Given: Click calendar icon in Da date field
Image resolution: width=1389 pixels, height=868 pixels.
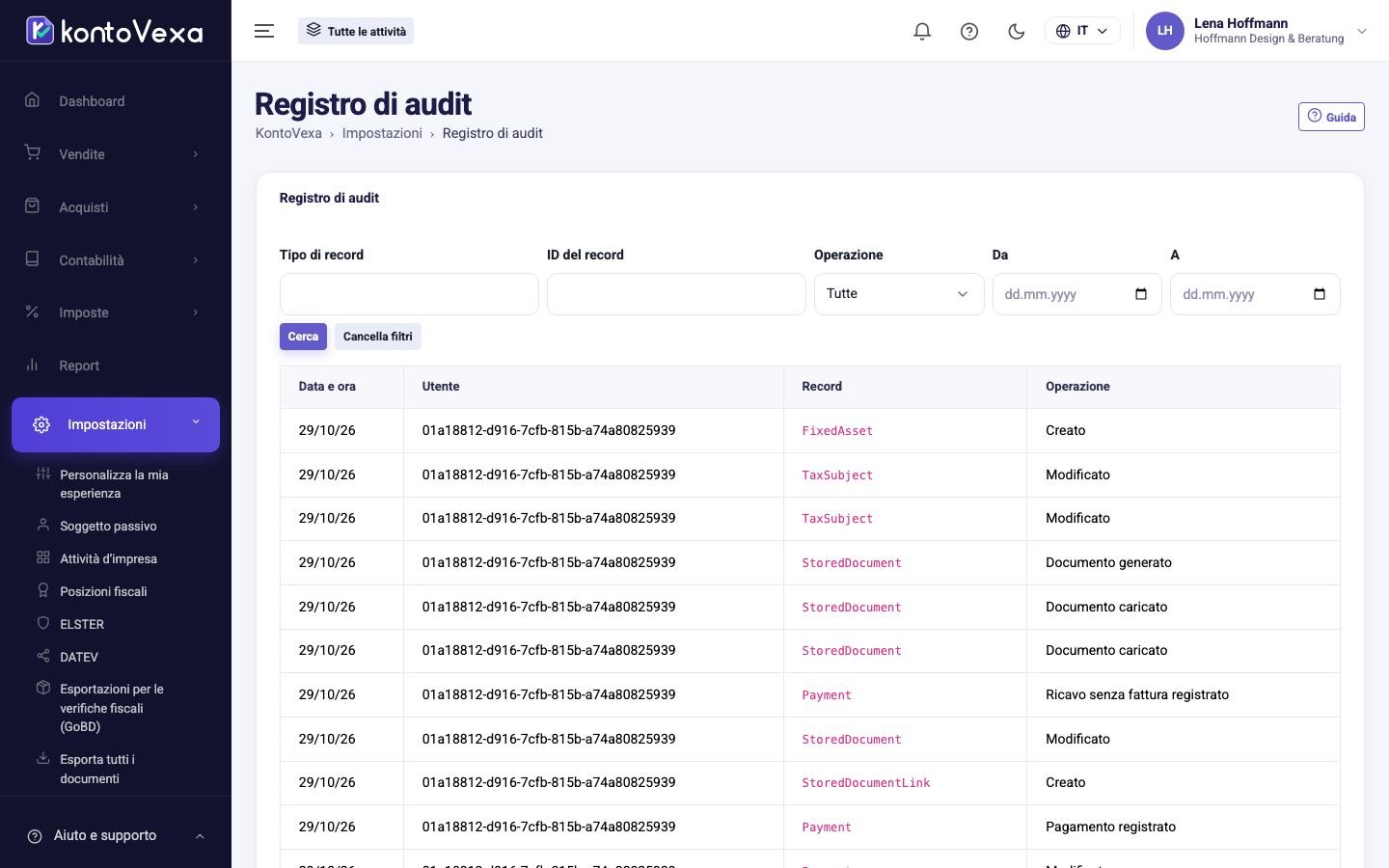Looking at the screenshot, I should [1141, 294].
